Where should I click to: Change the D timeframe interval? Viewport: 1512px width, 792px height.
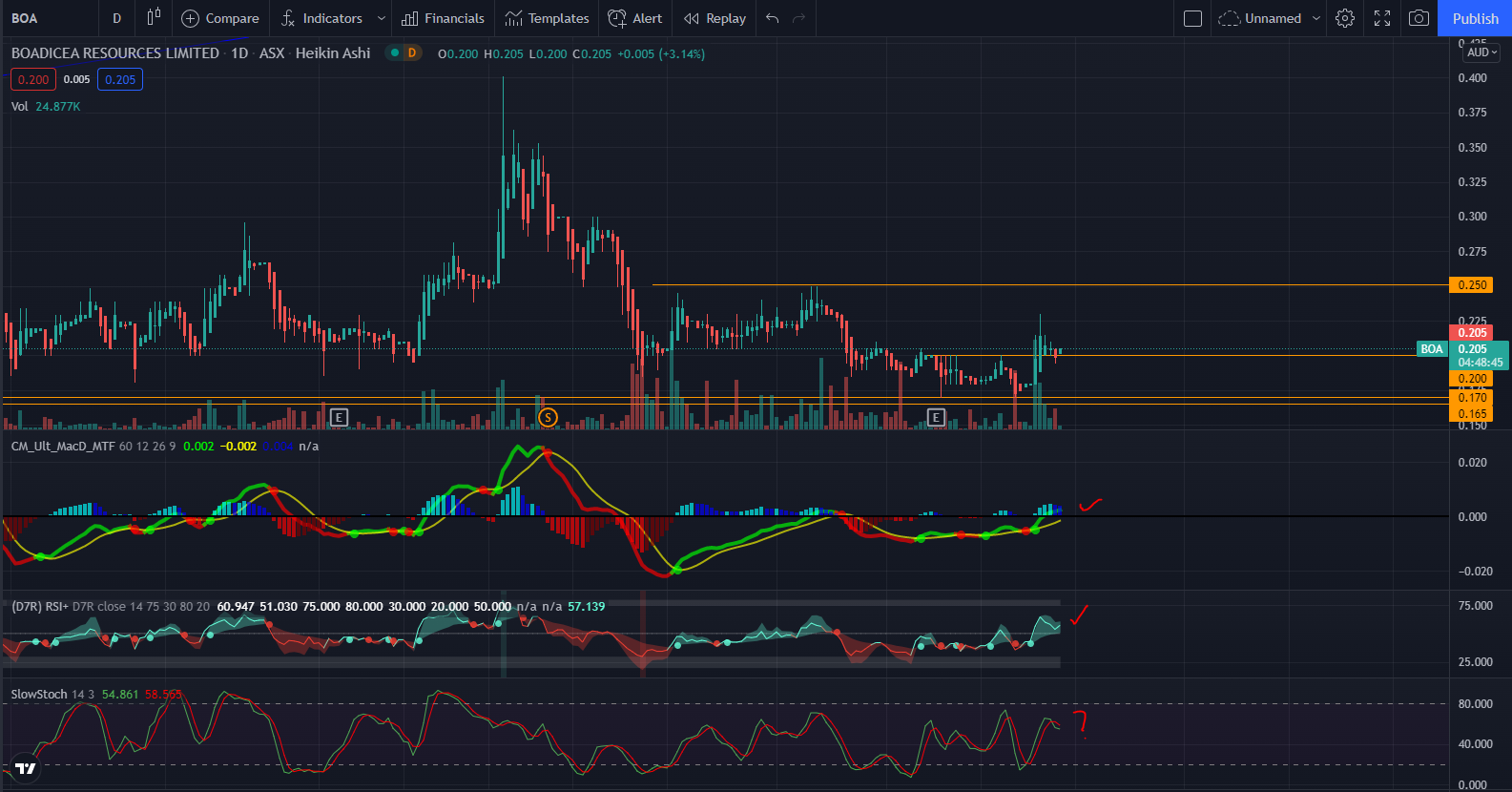116,18
